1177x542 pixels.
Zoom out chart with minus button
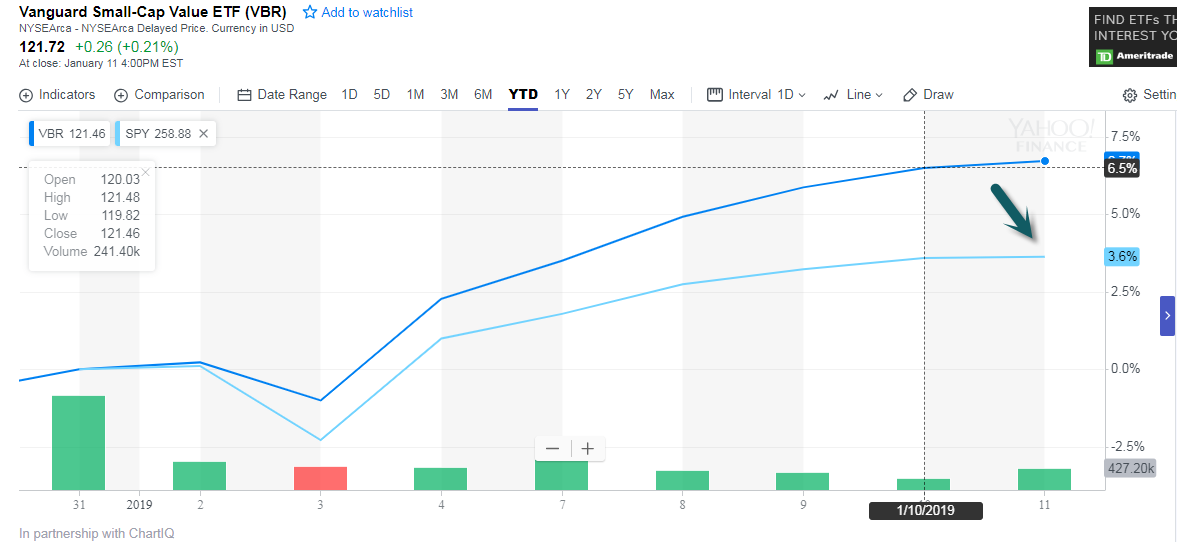(552, 449)
